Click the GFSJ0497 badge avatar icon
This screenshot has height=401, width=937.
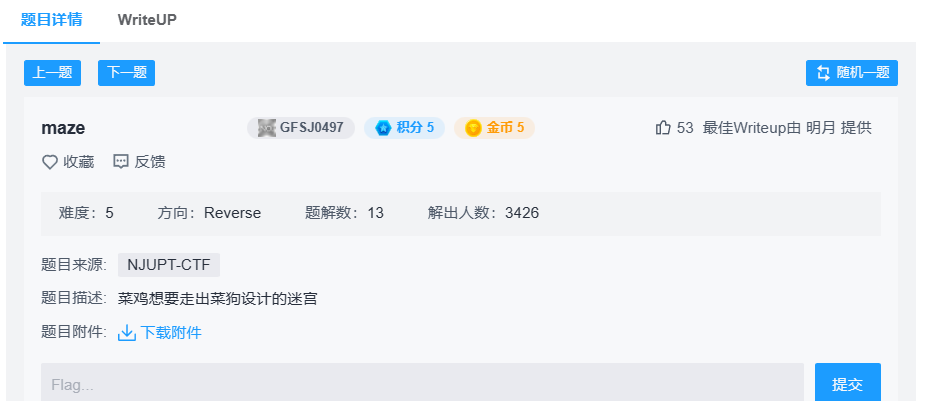pos(266,128)
